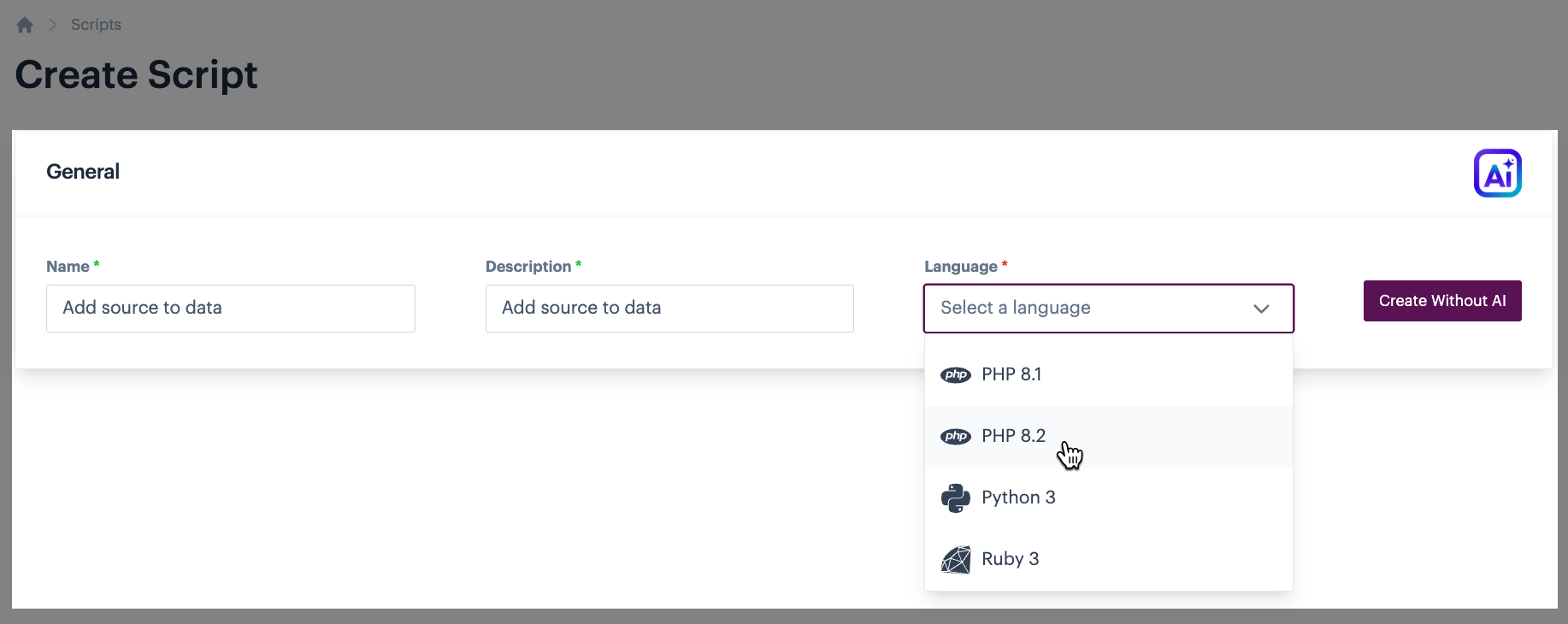The height and width of the screenshot is (624, 1568).
Task: Click the General section heading
Action: point(83,172)
